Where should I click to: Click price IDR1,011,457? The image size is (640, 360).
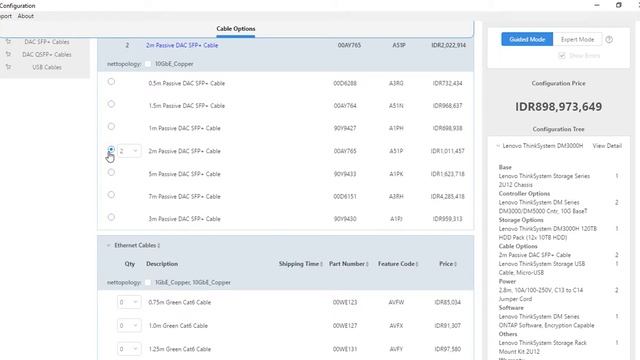447,151
